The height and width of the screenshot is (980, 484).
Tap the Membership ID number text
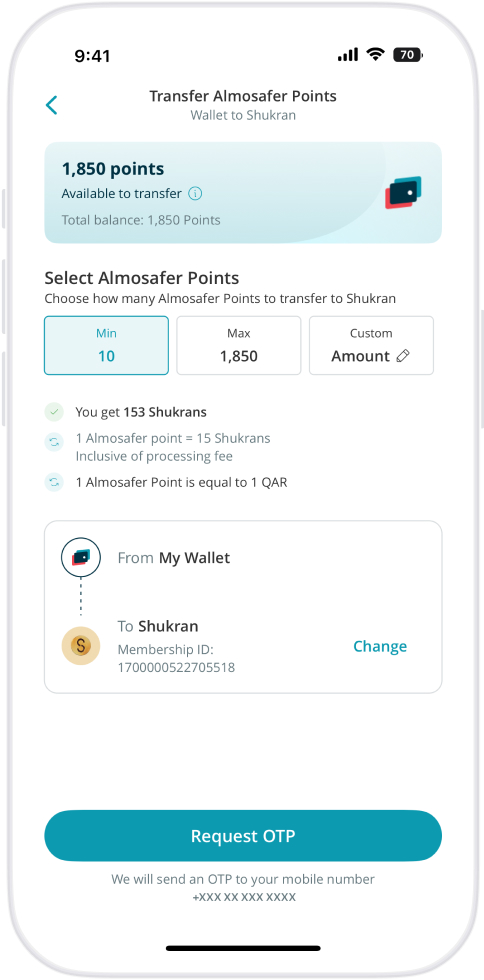(176, 668)
